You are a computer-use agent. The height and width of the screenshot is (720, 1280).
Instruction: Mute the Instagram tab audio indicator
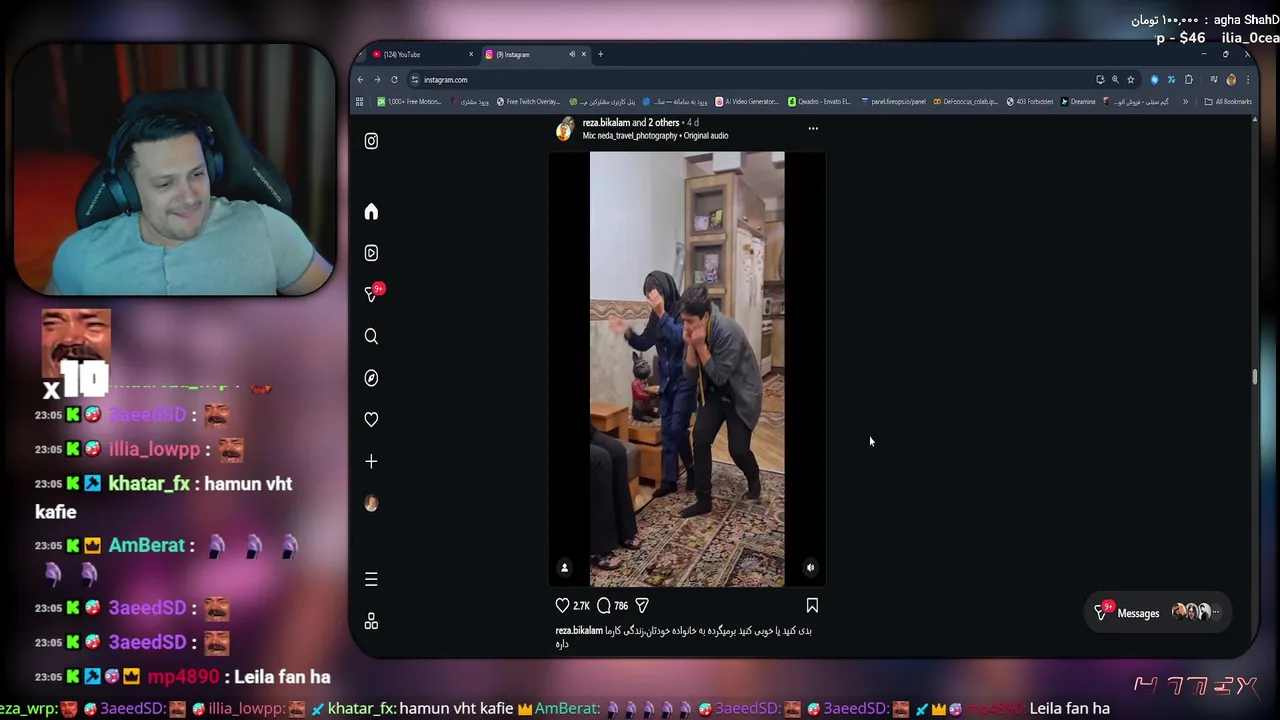click(x=572, y=54)
